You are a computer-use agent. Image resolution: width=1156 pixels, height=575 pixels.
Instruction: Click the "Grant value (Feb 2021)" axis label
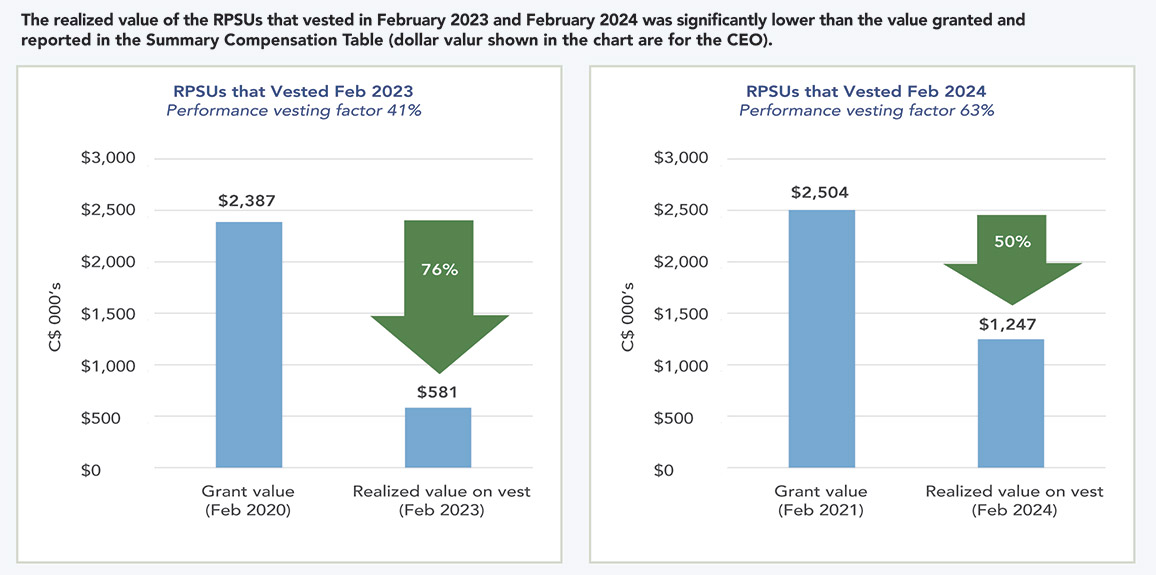(821, 500)
